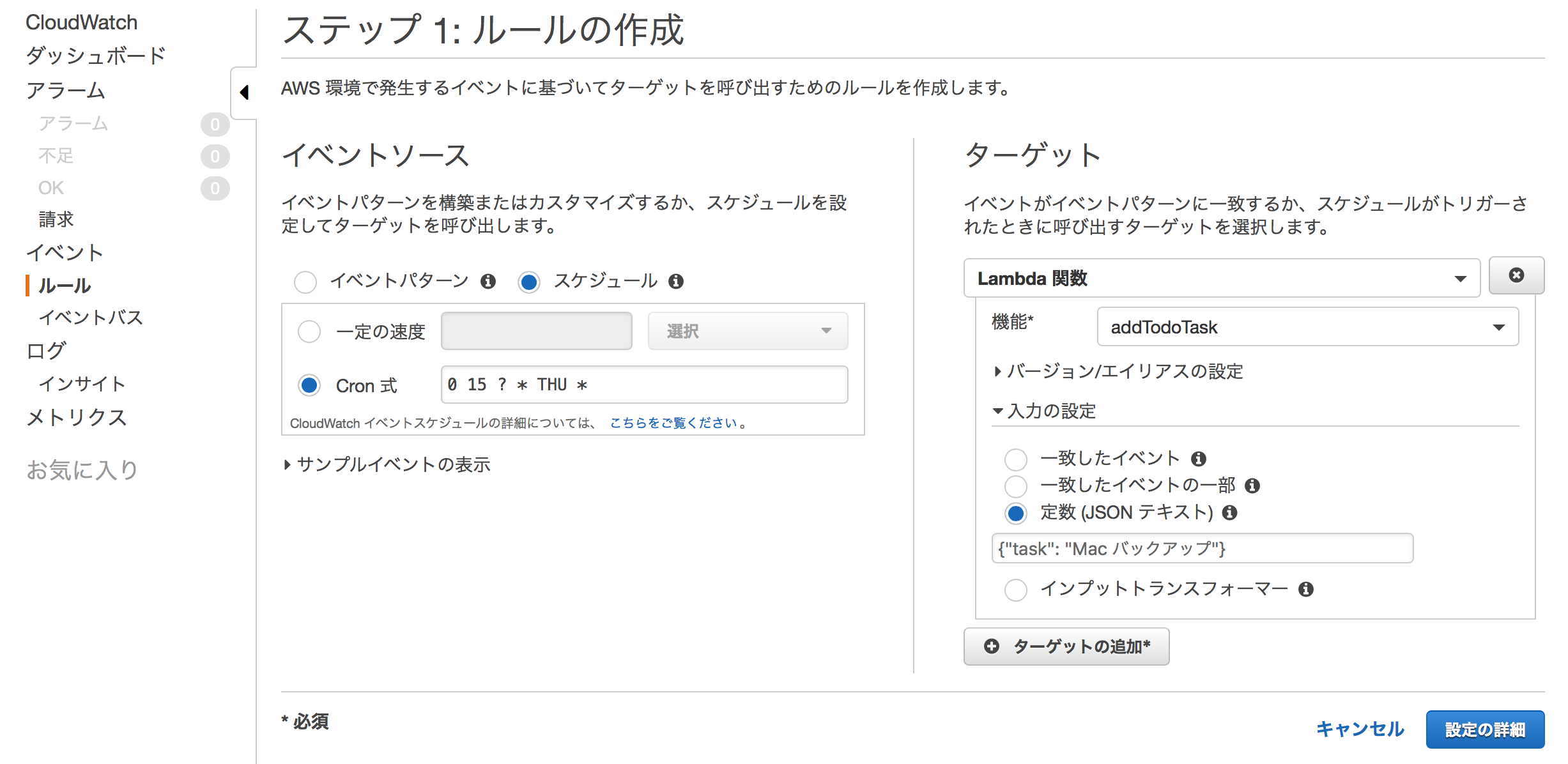Click the キャンセル link
This screenshot has width=1568, height=764.
coord(1360,730)
